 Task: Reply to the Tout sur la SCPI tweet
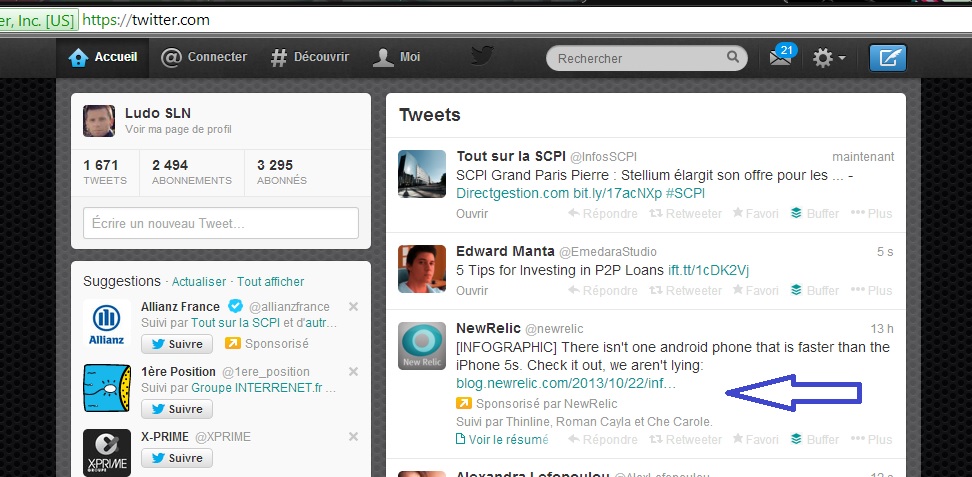(603, 213)
